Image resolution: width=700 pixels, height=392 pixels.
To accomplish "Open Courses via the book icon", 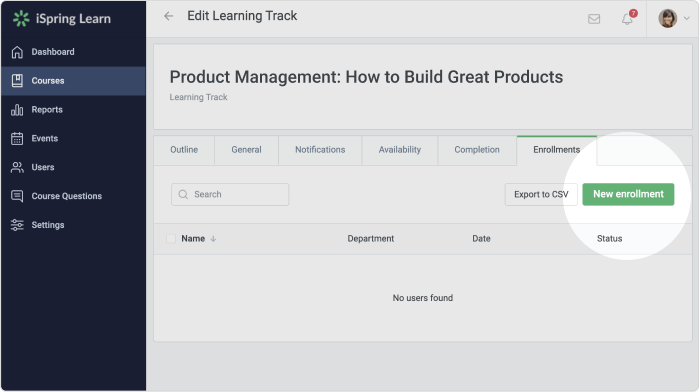I will coord(17,81).
